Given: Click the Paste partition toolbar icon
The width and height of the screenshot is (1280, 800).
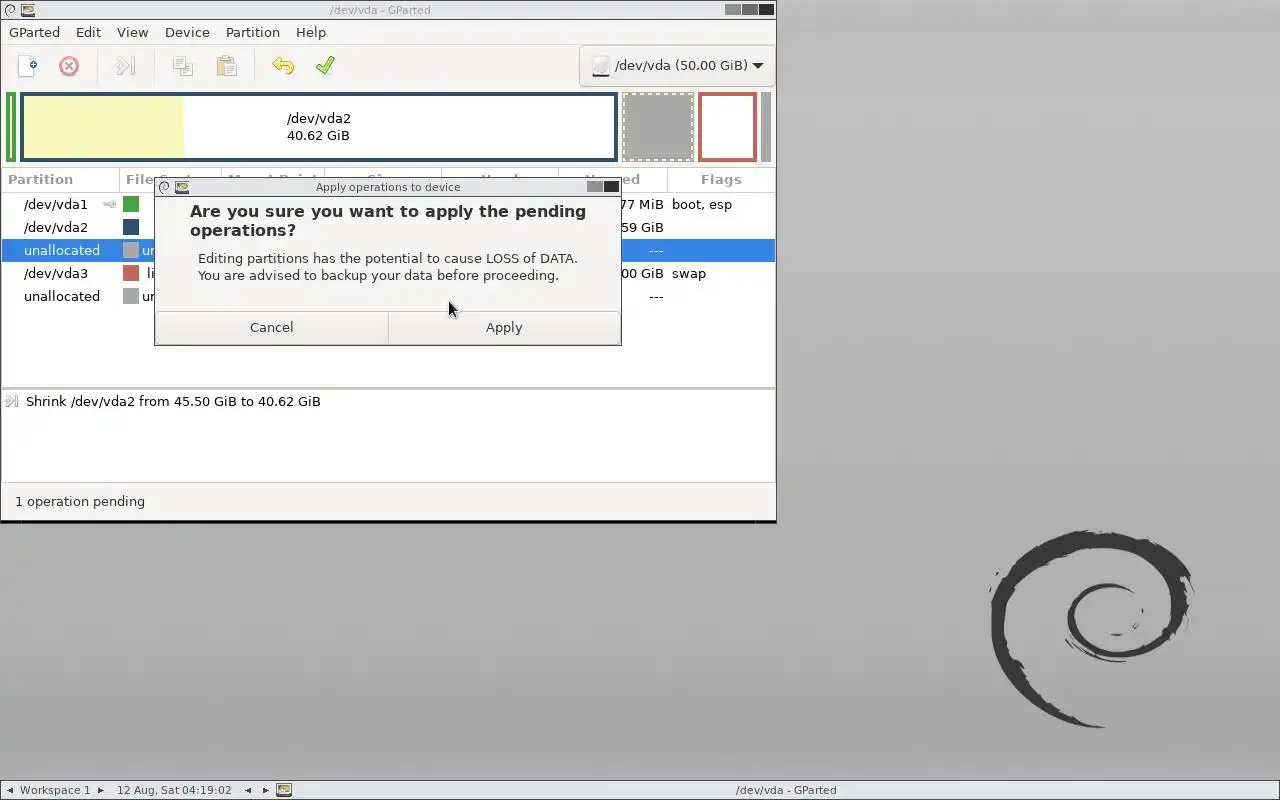Looking at the screenshot, I should (226, 66).
